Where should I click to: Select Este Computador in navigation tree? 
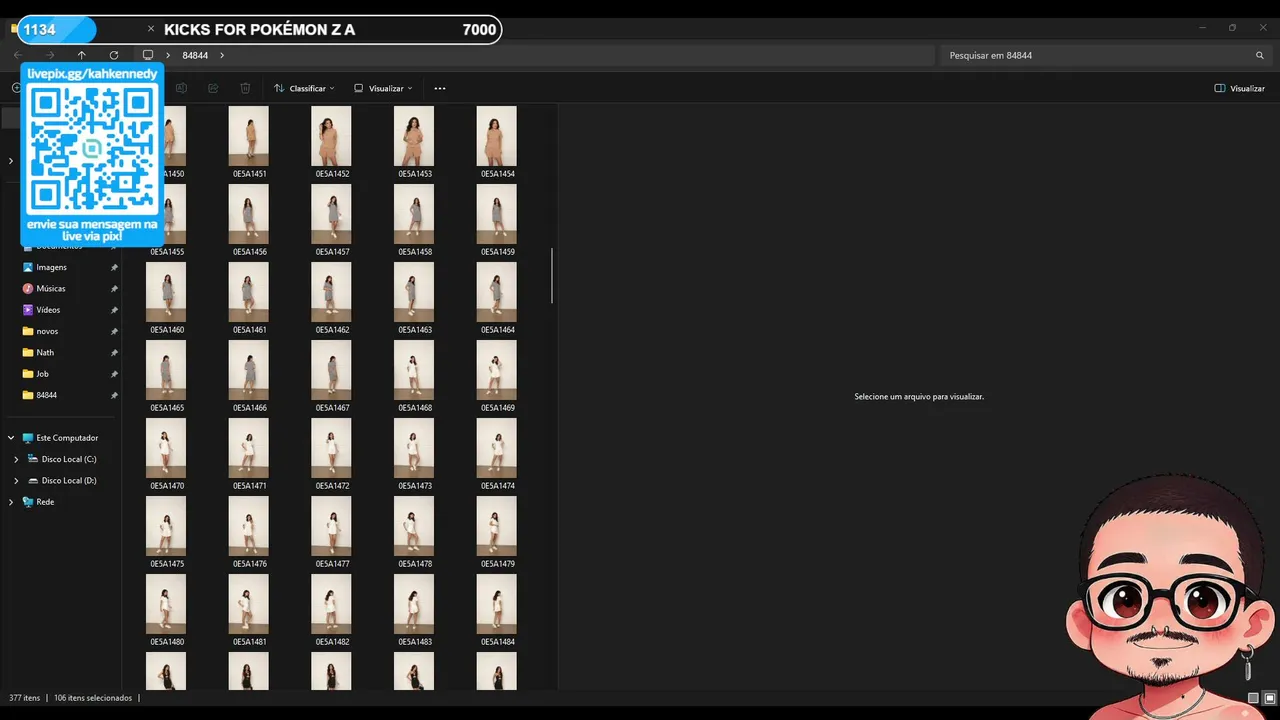[x=67, y=438]
